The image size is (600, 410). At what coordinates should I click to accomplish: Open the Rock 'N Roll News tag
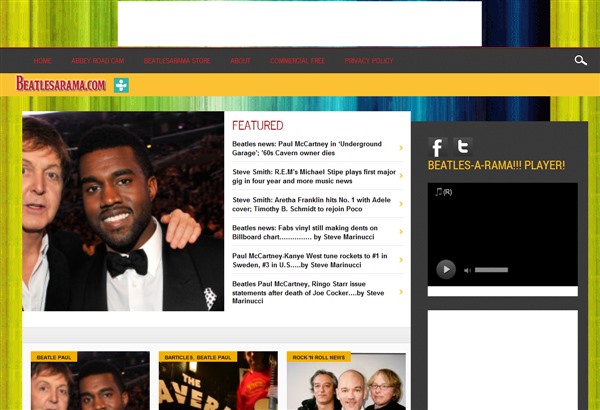click(x=319, y=357)
